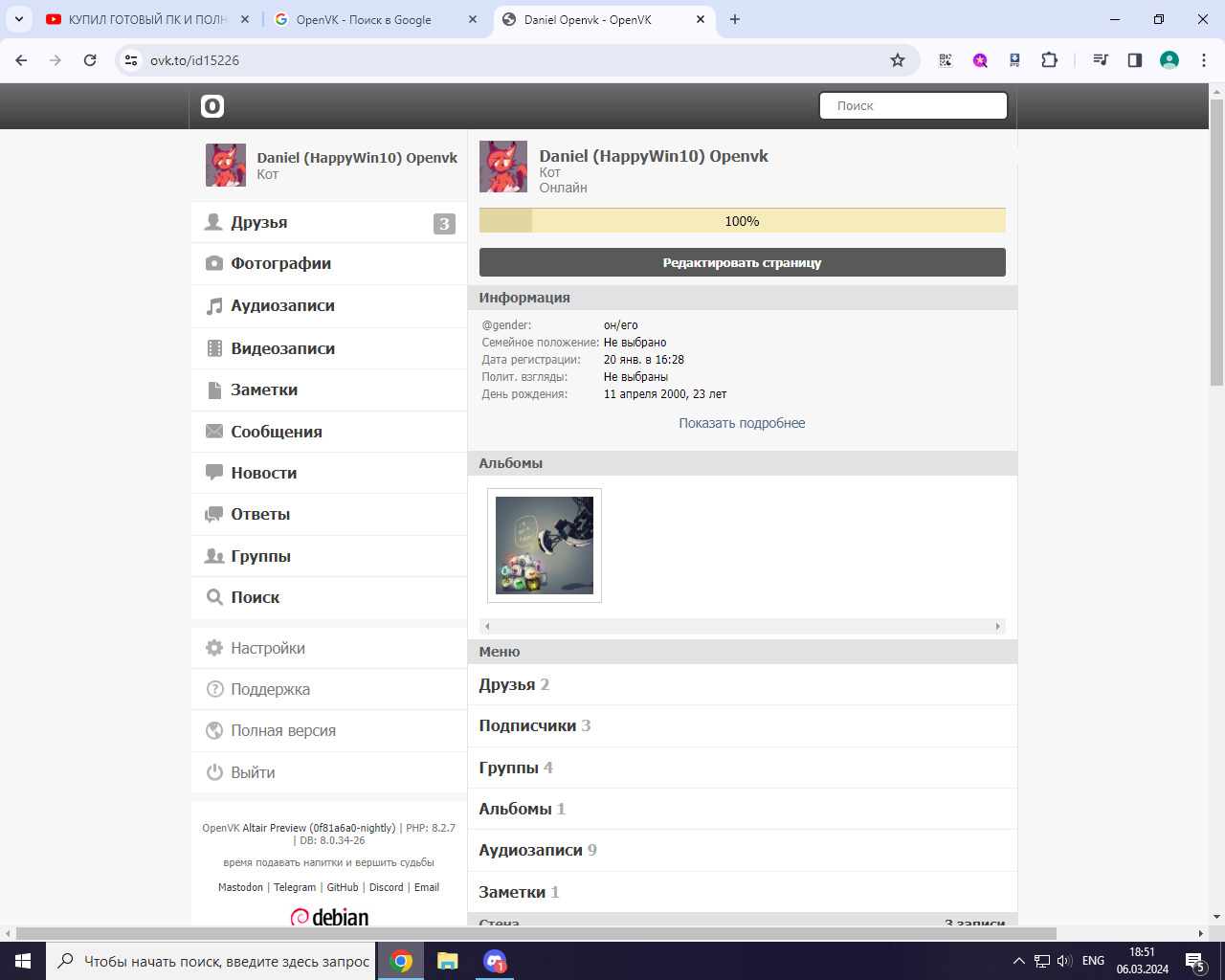Open the OpenVK logo home icon

tap(212, 106)
